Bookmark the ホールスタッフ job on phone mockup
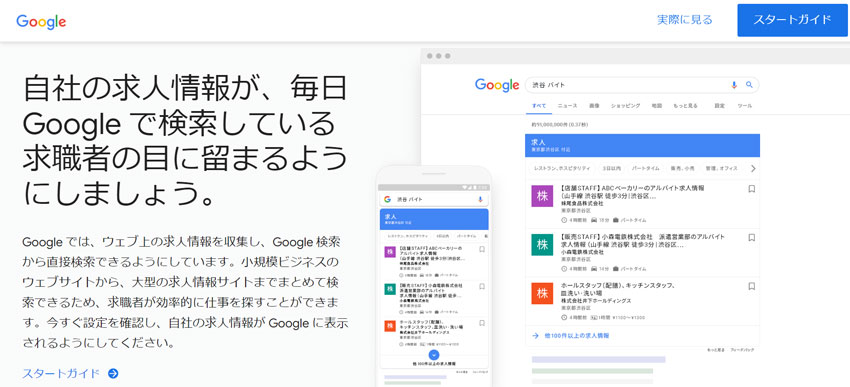The height and width of the screenshot is (387, 850). [481, 324]
